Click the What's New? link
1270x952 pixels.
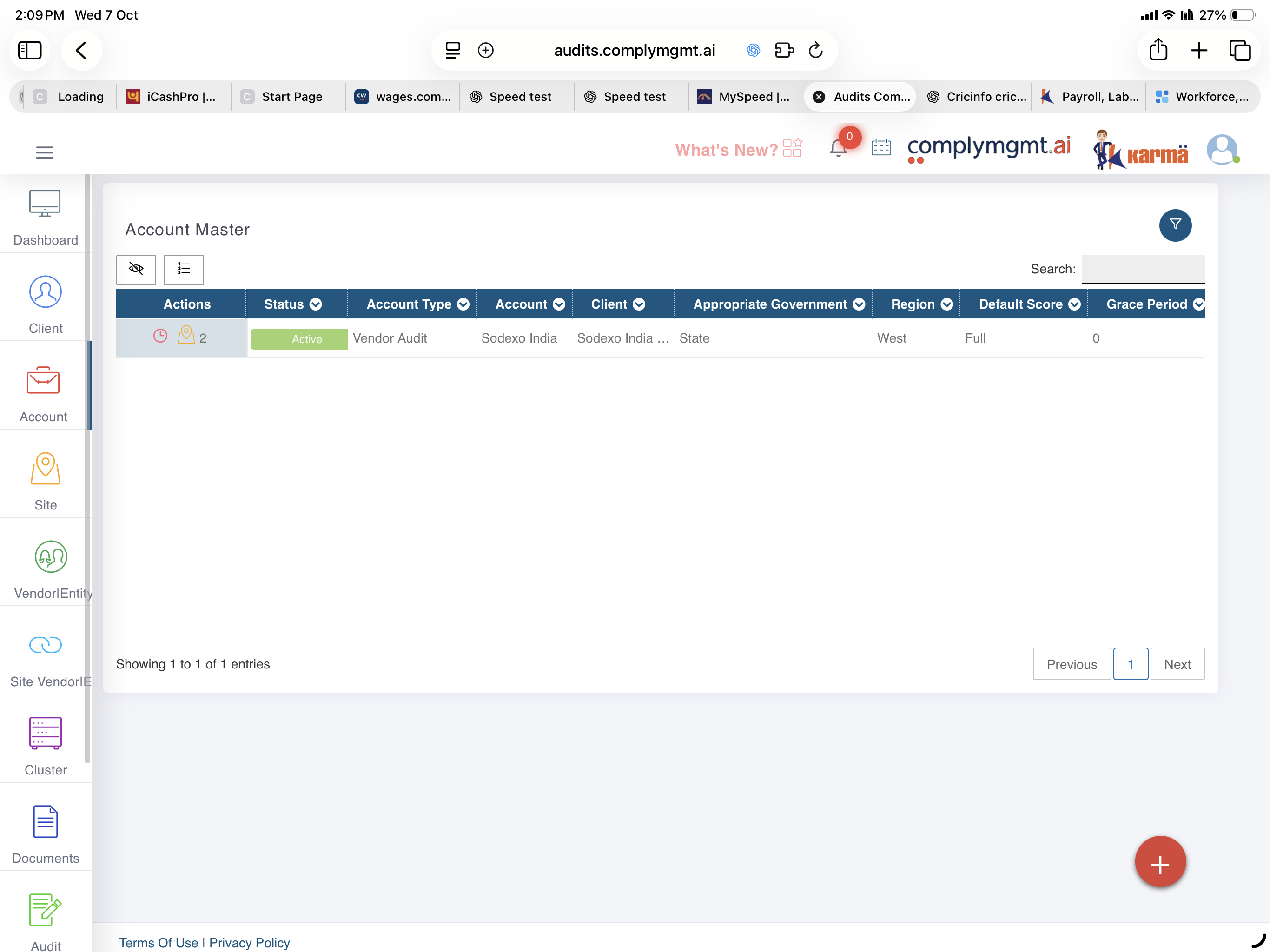click(738, 149)
